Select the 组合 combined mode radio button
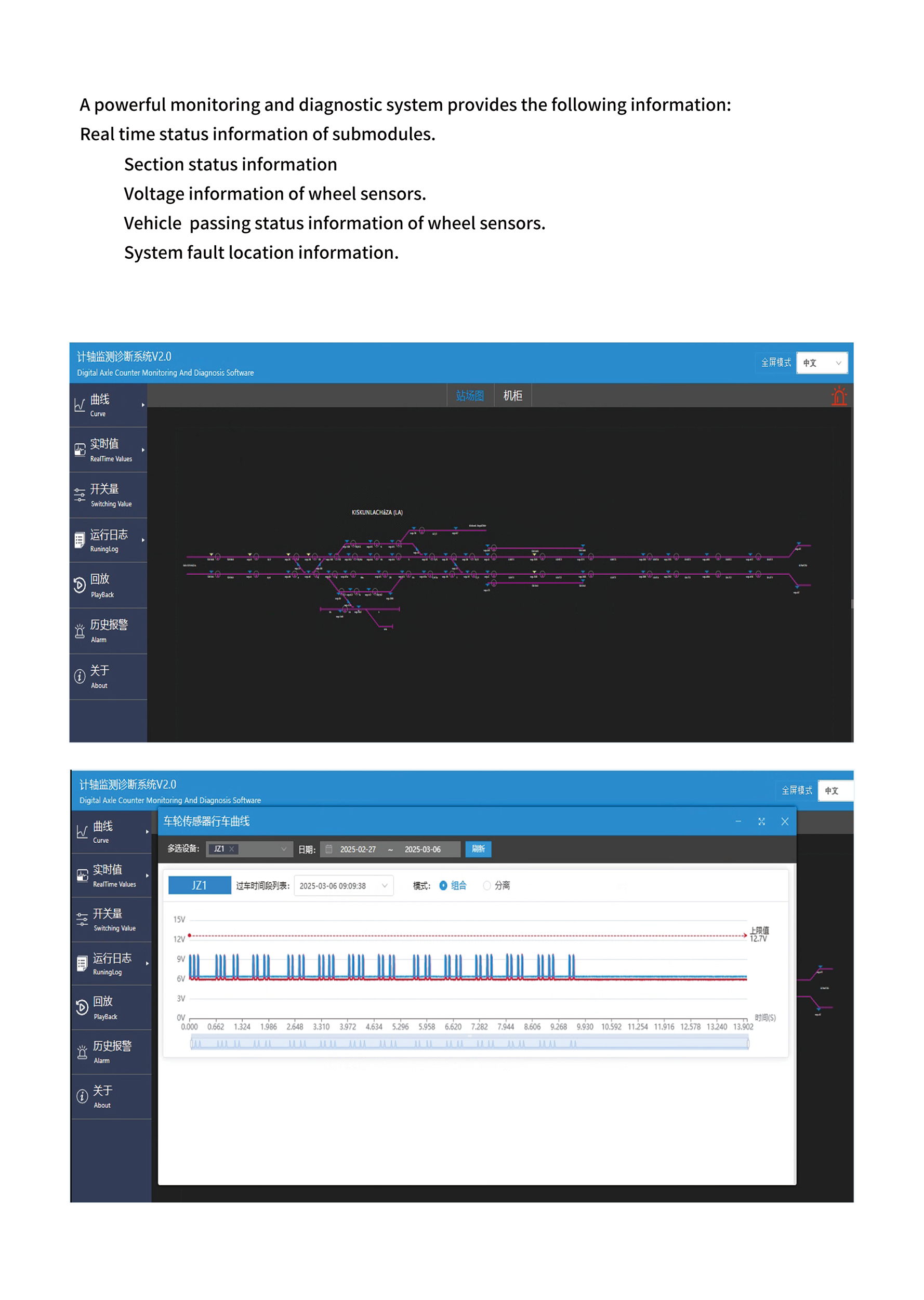The height and width of the screenshot is (1300, 924). pos(443,885)
